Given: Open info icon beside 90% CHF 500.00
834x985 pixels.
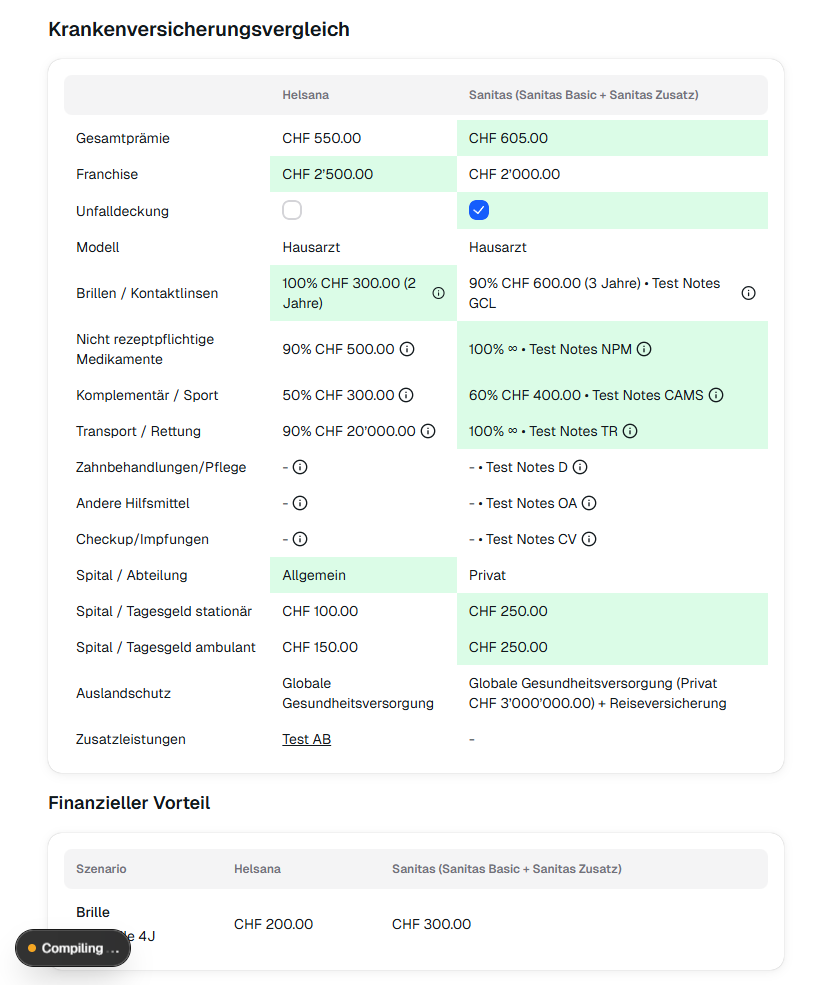Looking at the screenshot, I should coord(407,349).
